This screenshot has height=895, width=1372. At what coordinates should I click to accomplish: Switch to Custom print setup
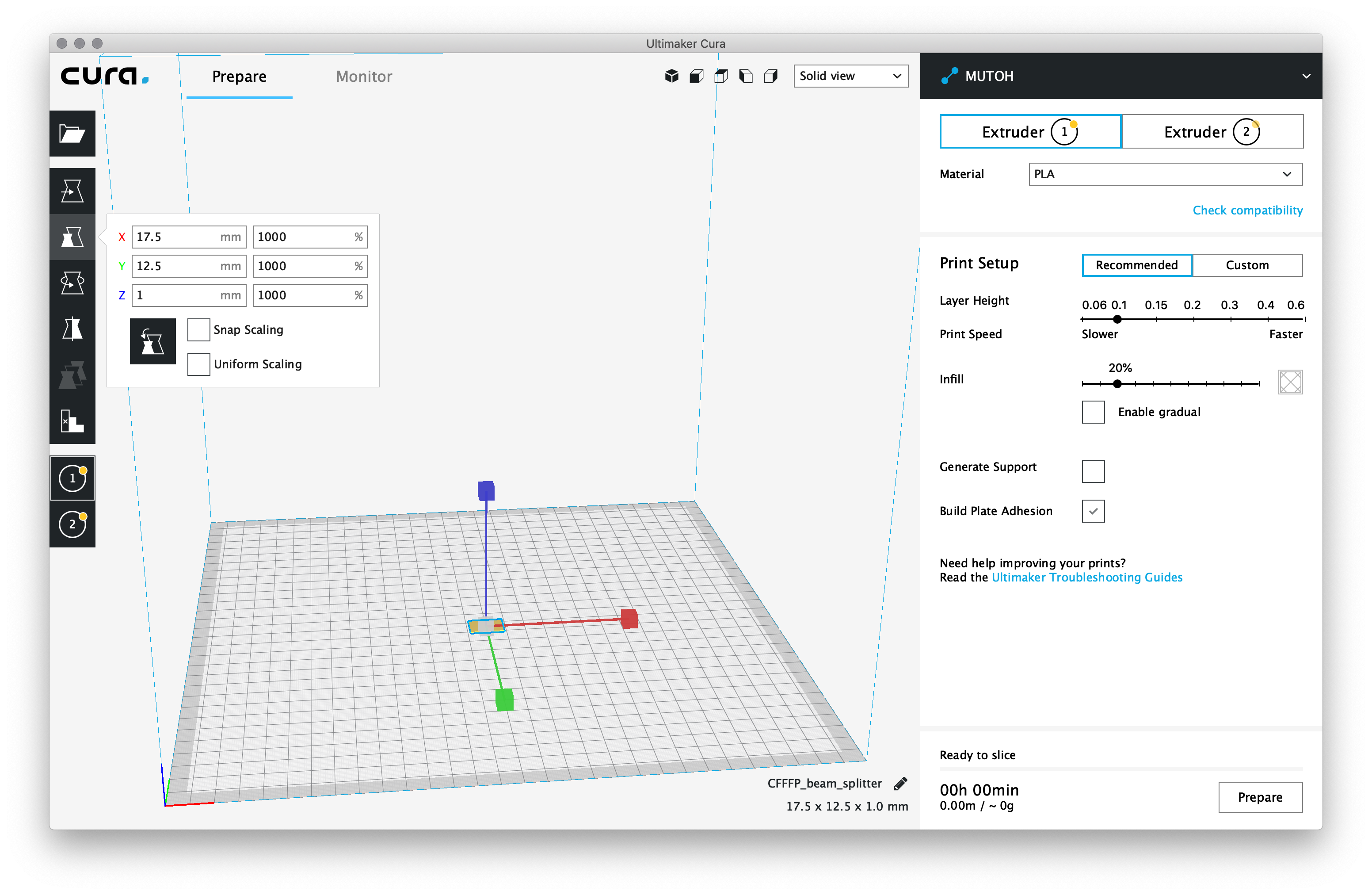(x=1247, y=265)
